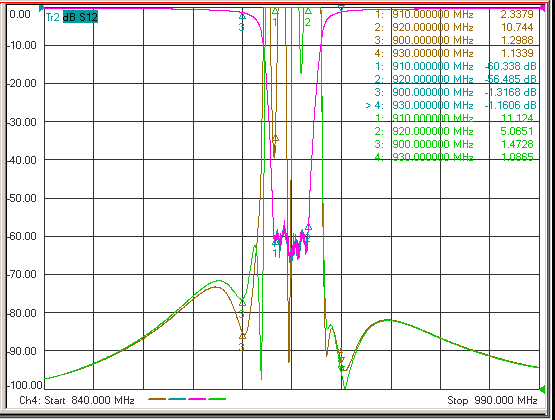Select cyan marker 1 readout showing -60.338 dB
Viewport: 555px width, 420px height.
[x=456, y=66]
